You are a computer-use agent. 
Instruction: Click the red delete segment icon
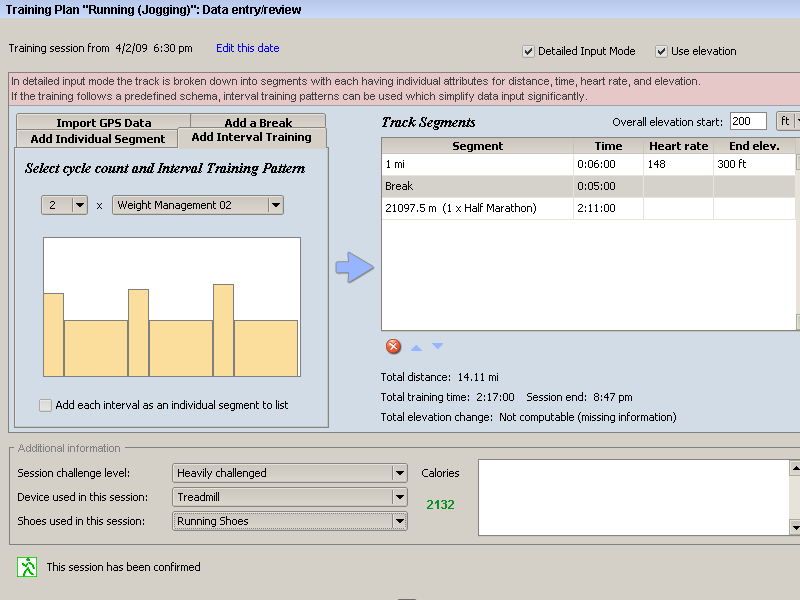(x=393, y=346)
